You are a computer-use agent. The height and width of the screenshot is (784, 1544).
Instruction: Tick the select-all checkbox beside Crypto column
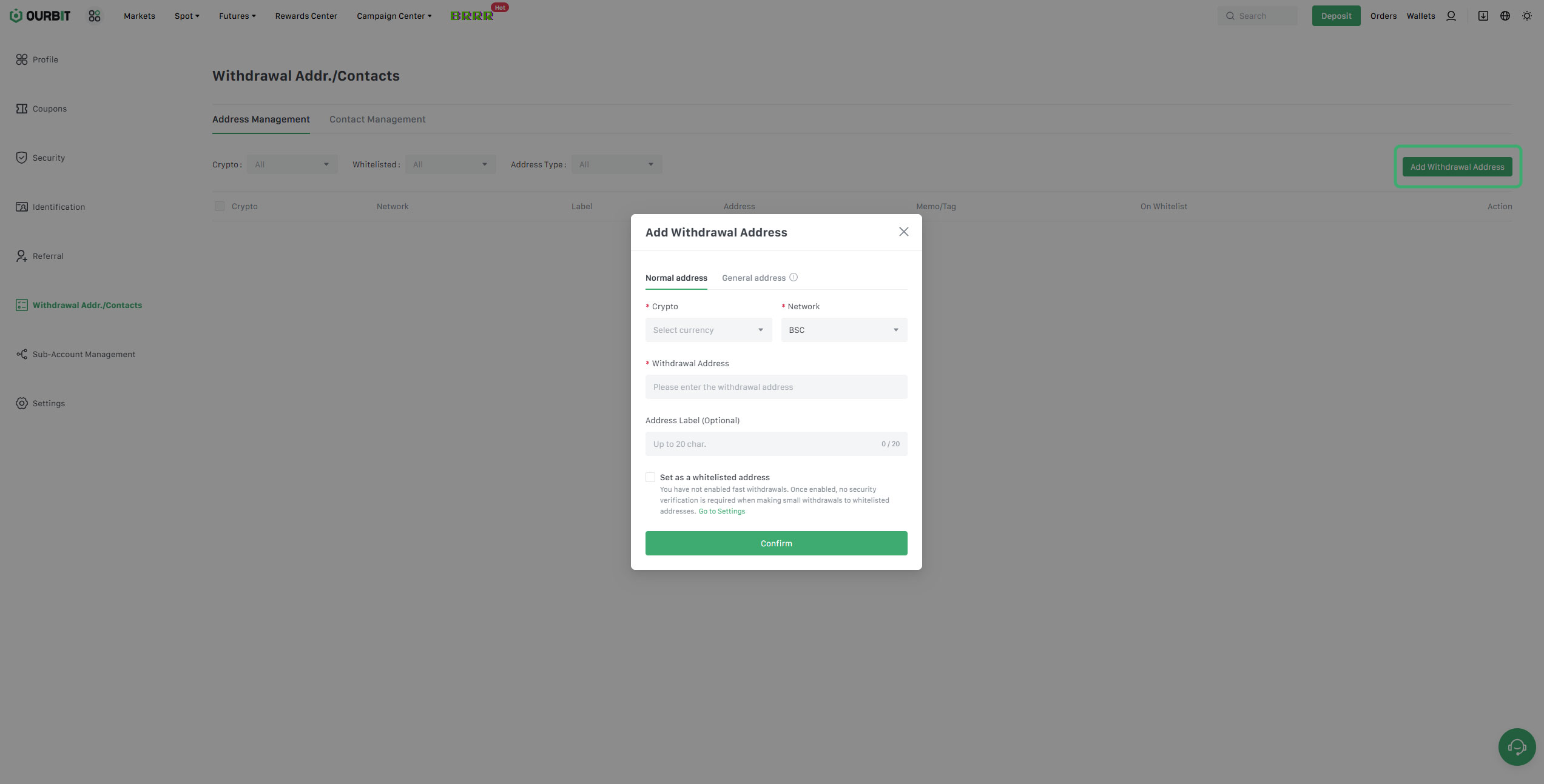(220, 206)
